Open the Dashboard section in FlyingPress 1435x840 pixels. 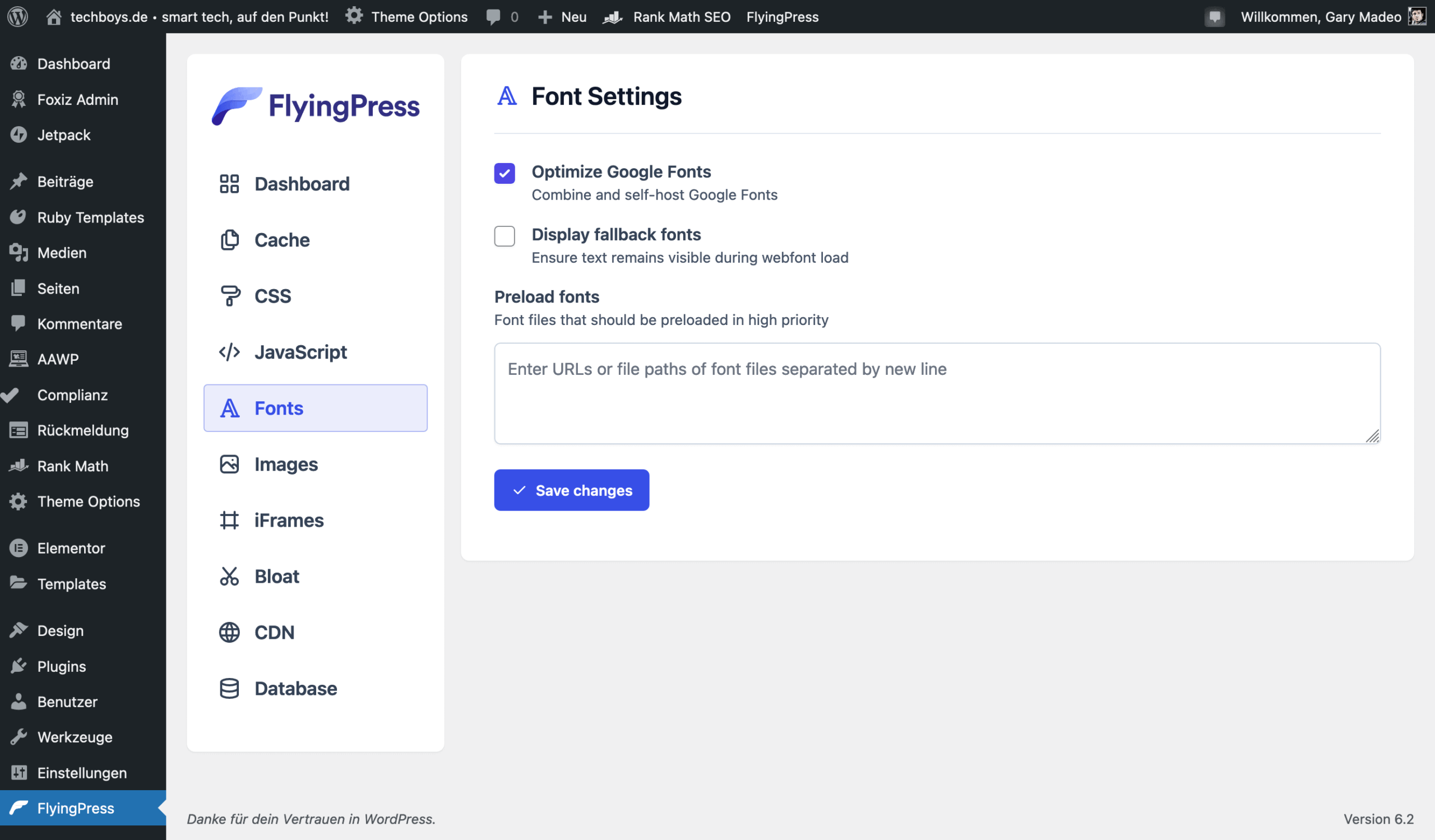pos(302,184)
